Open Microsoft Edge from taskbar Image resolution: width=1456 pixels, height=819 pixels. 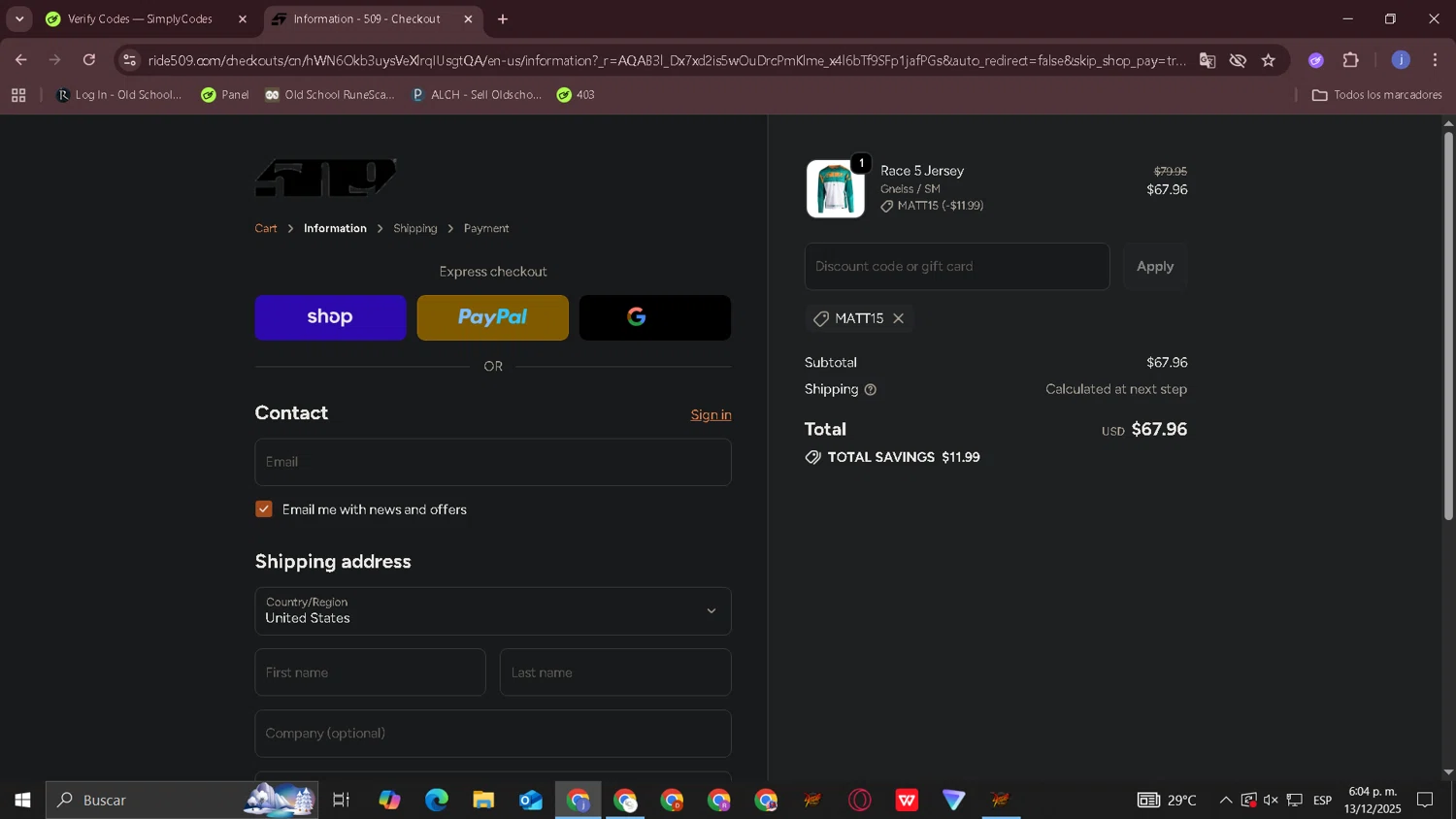click(x=437, y=801)
